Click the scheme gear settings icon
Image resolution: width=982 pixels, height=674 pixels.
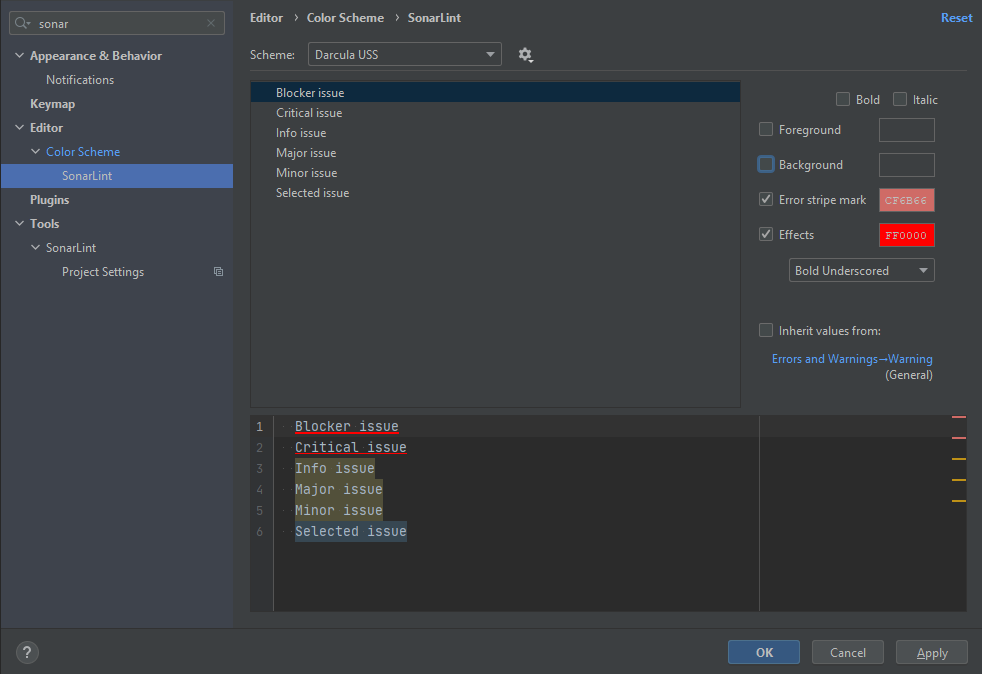(525, 55)
